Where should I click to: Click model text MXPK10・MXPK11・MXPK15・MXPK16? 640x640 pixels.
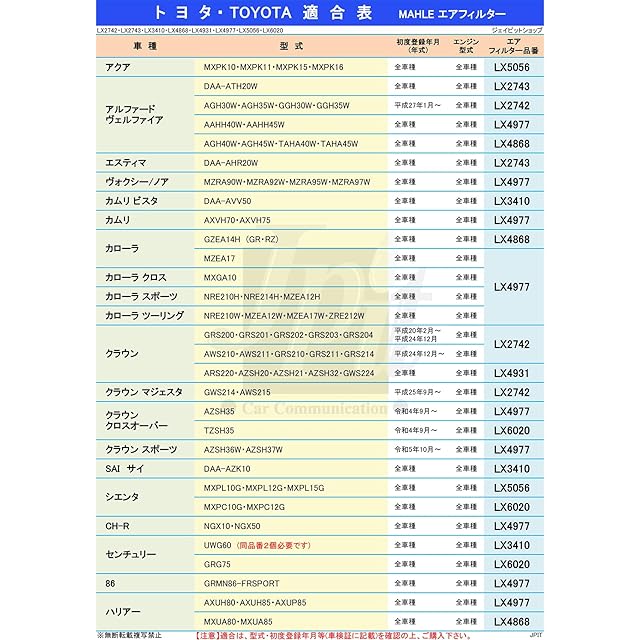point(273,67)
